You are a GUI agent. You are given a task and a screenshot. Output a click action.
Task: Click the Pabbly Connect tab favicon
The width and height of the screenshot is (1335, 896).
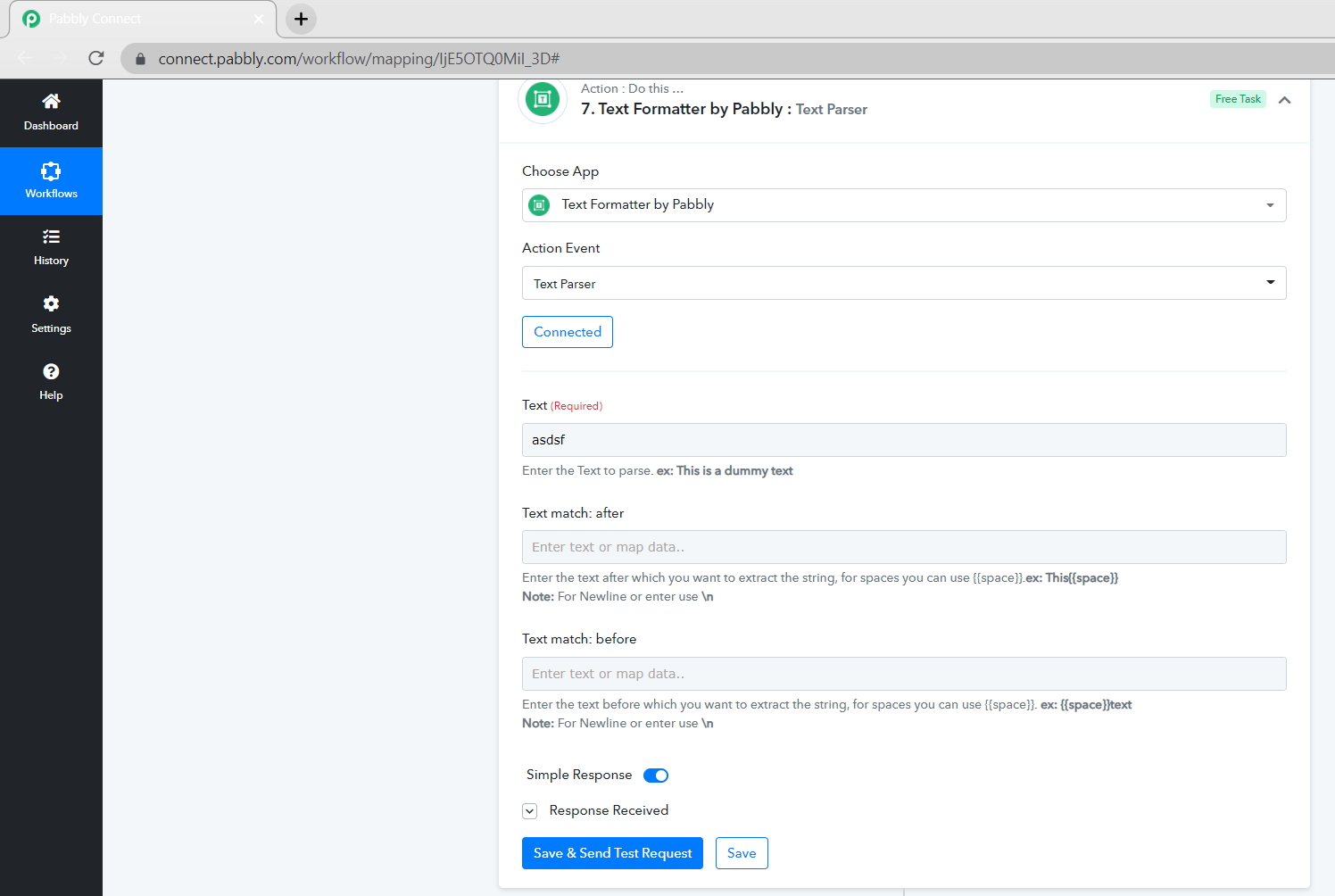click(31, 19)
